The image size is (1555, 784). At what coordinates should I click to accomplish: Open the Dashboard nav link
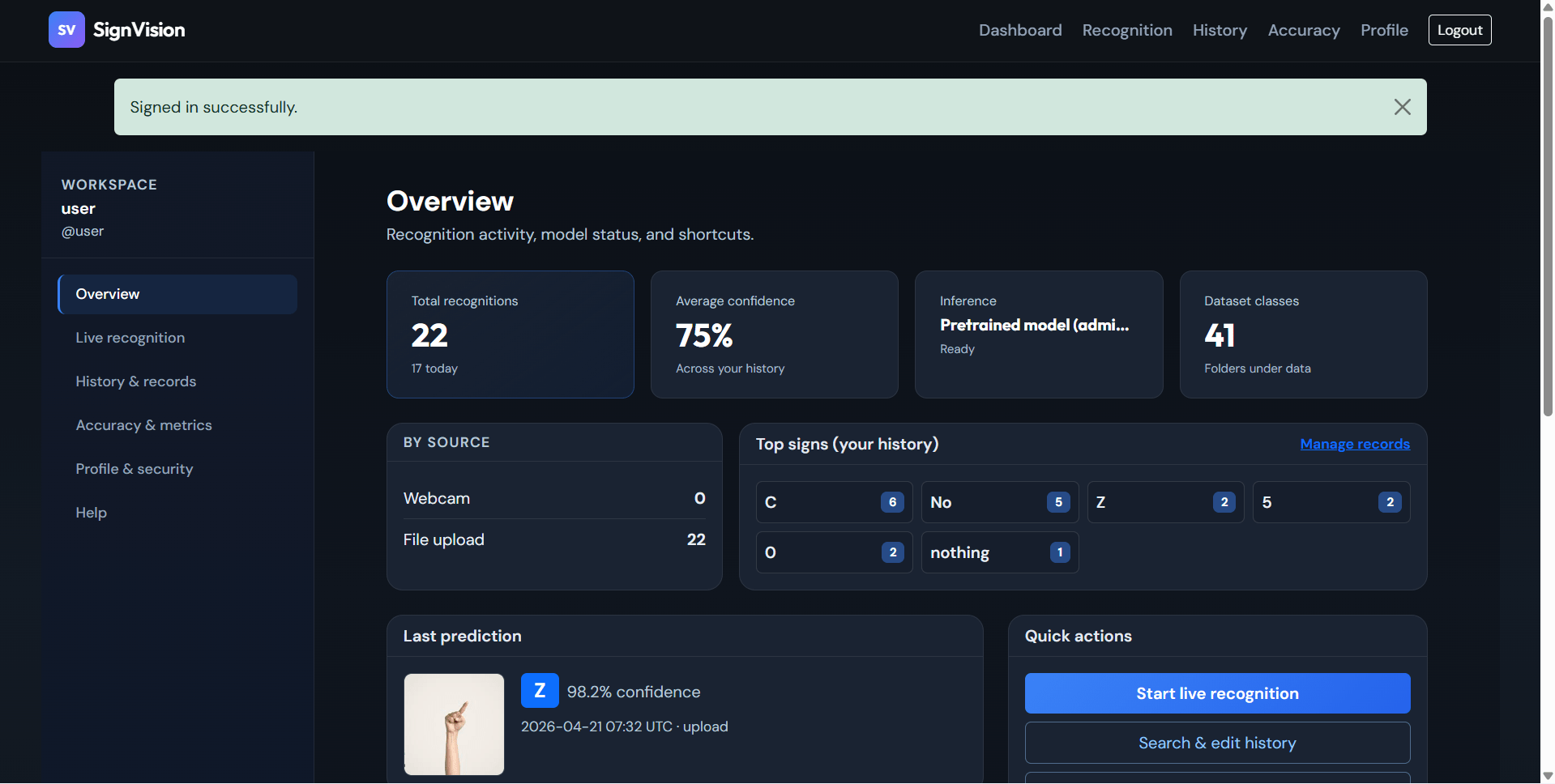1020,30
